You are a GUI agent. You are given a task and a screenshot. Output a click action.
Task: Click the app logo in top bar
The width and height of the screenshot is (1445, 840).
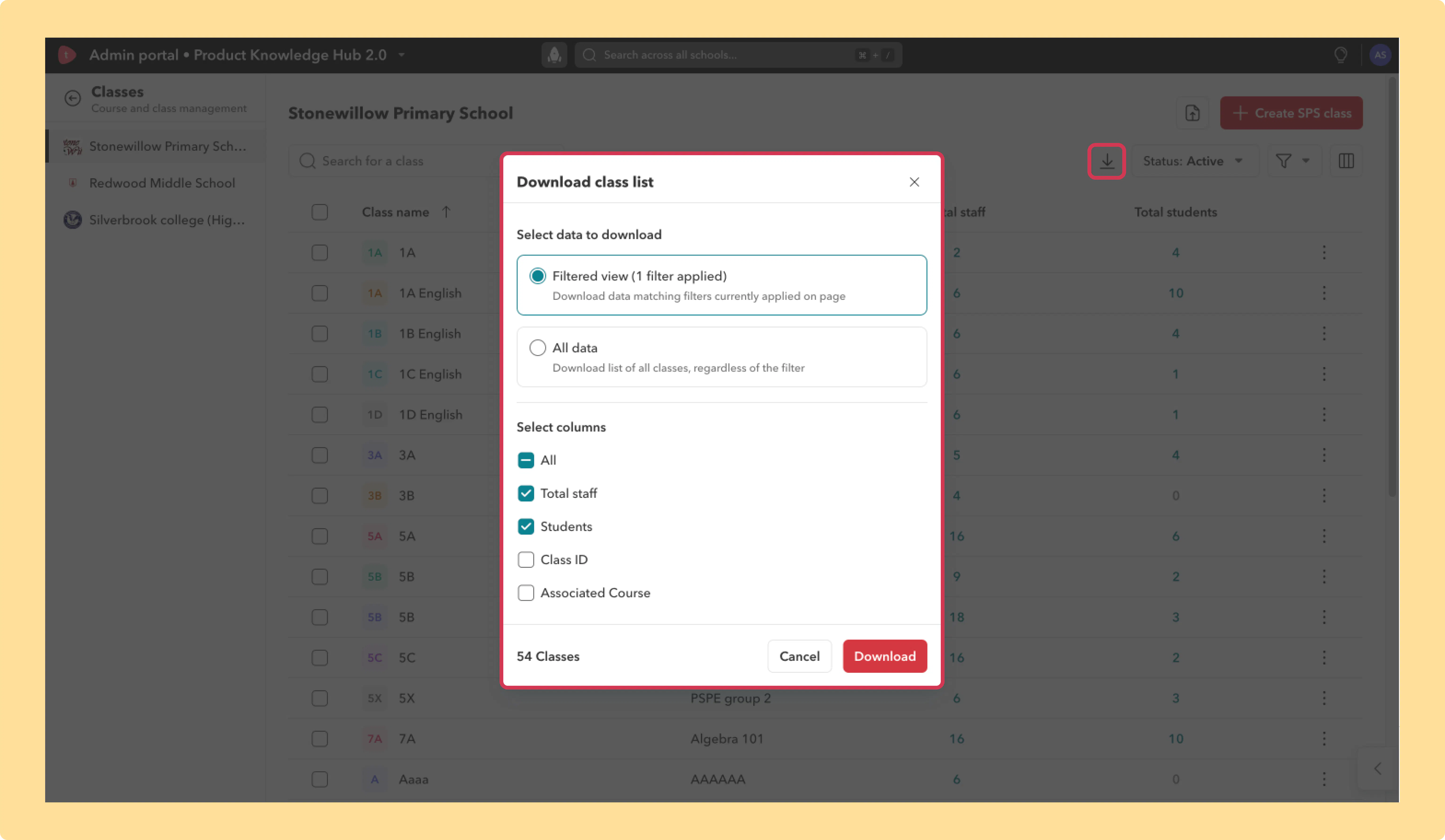[x=67, y=55]
